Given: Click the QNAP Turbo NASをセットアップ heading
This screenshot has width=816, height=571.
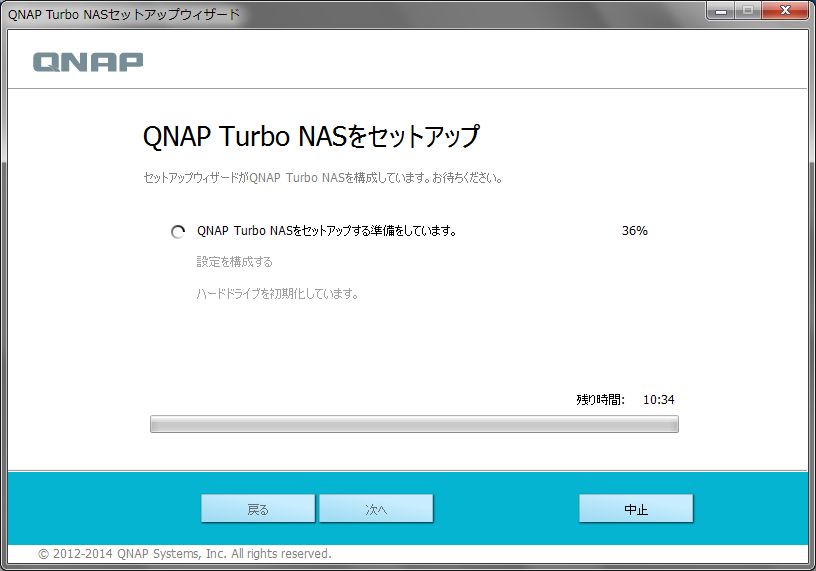Looking at the screenshot, I should (x=311, y=136).
